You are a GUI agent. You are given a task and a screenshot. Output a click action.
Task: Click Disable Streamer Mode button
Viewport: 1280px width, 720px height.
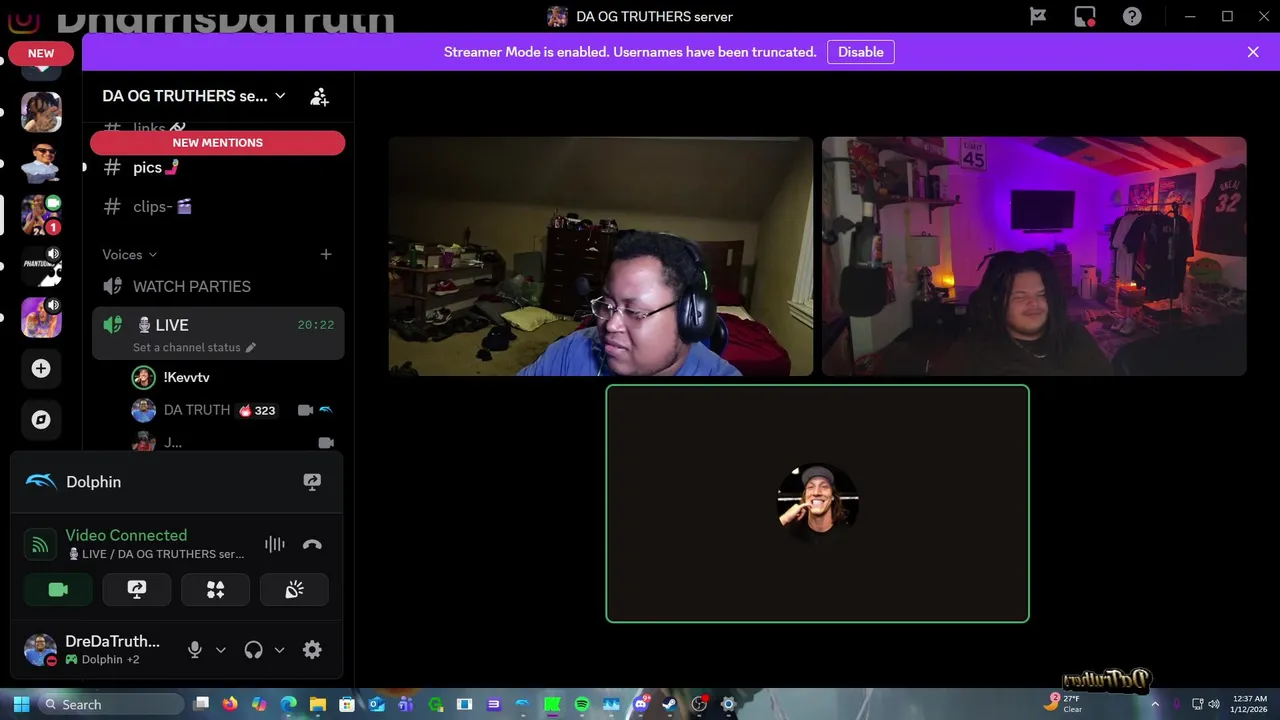(860, 52)
